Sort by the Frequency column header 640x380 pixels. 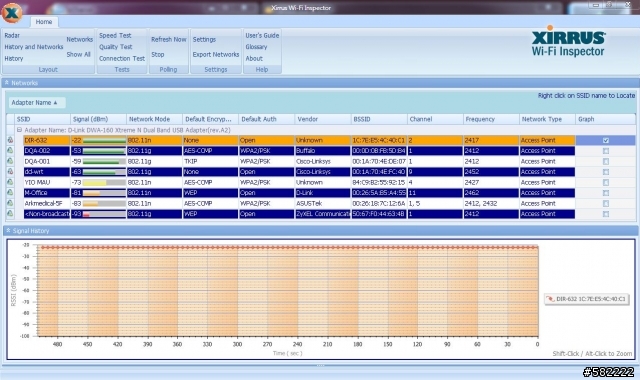tap(491, 119)
